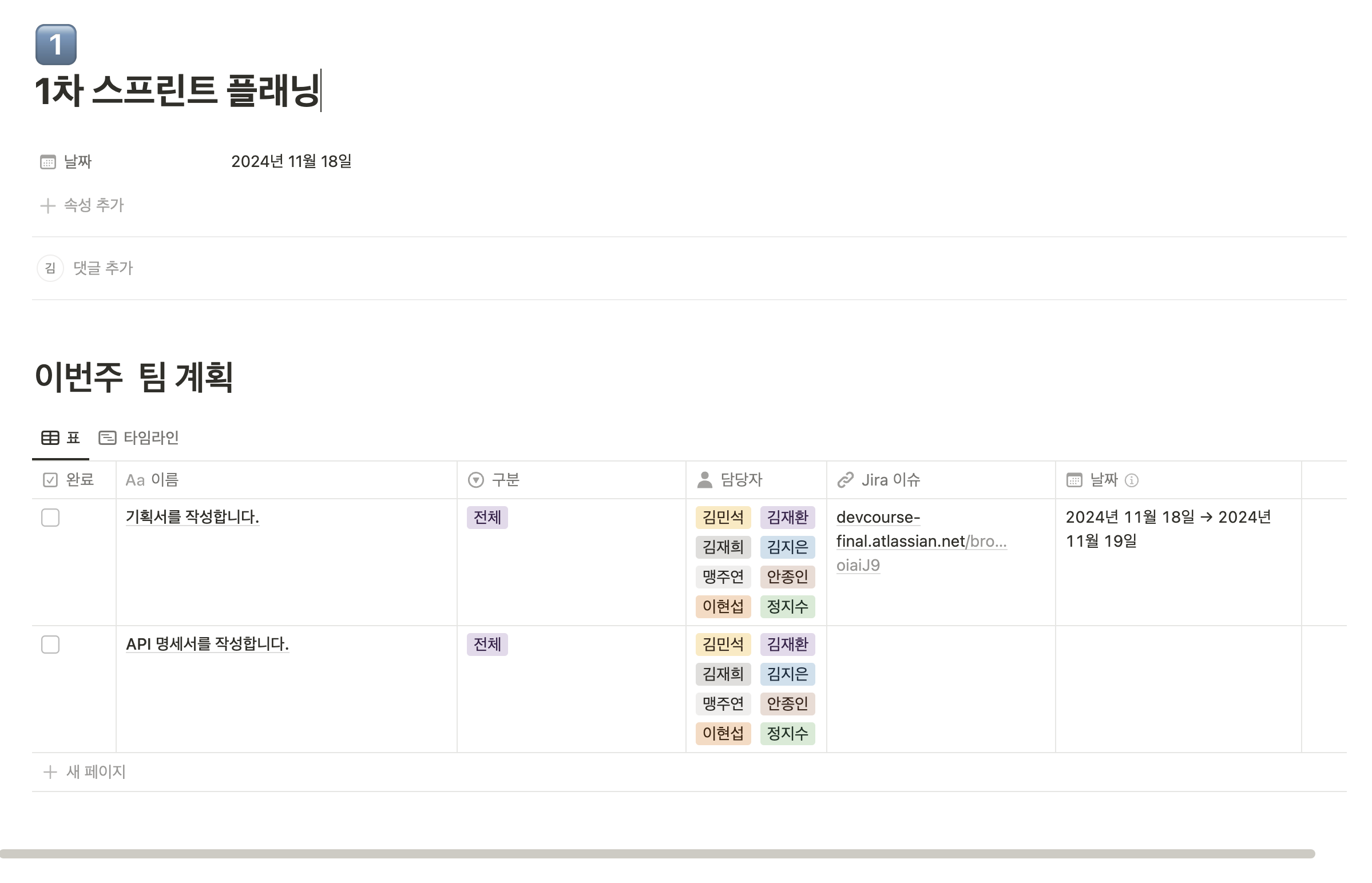The image size is (1372, 883).
Task: Check the 완료 box for 기획서를 작성합니다
Action: [50, 517]
